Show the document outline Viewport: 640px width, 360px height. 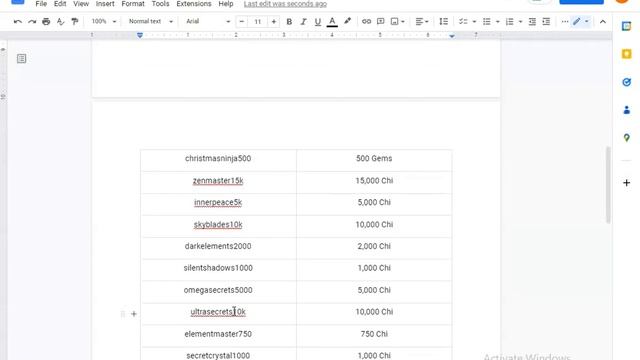[x=22, y=59]
